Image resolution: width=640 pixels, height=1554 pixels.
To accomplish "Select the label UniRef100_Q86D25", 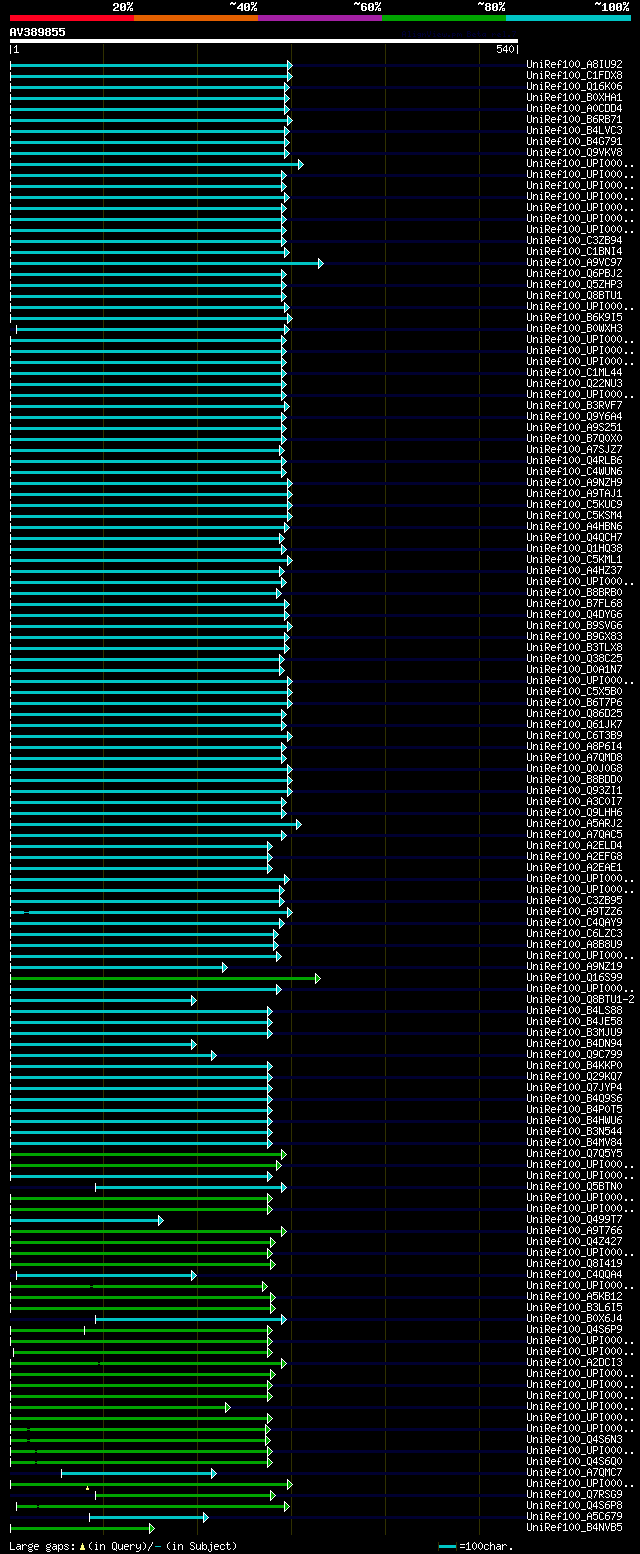I will 574,713.
